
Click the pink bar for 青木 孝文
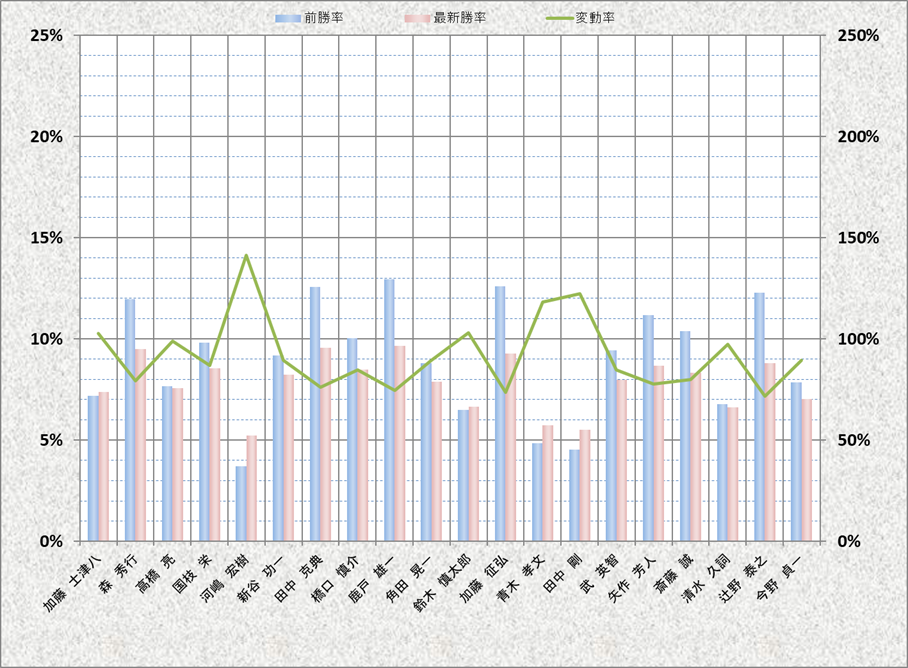547,483
